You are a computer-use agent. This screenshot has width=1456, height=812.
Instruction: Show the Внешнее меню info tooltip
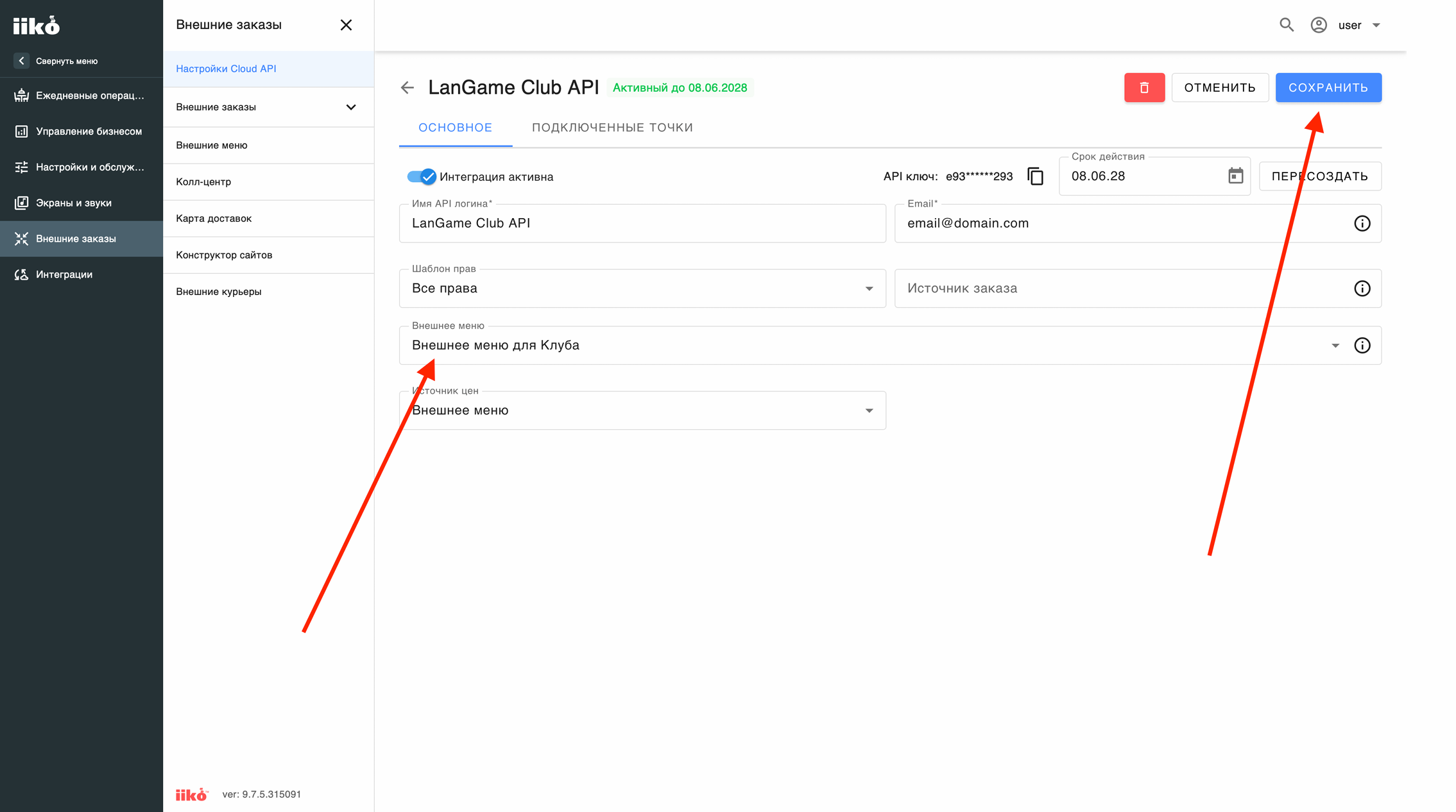click(1362, 346)
